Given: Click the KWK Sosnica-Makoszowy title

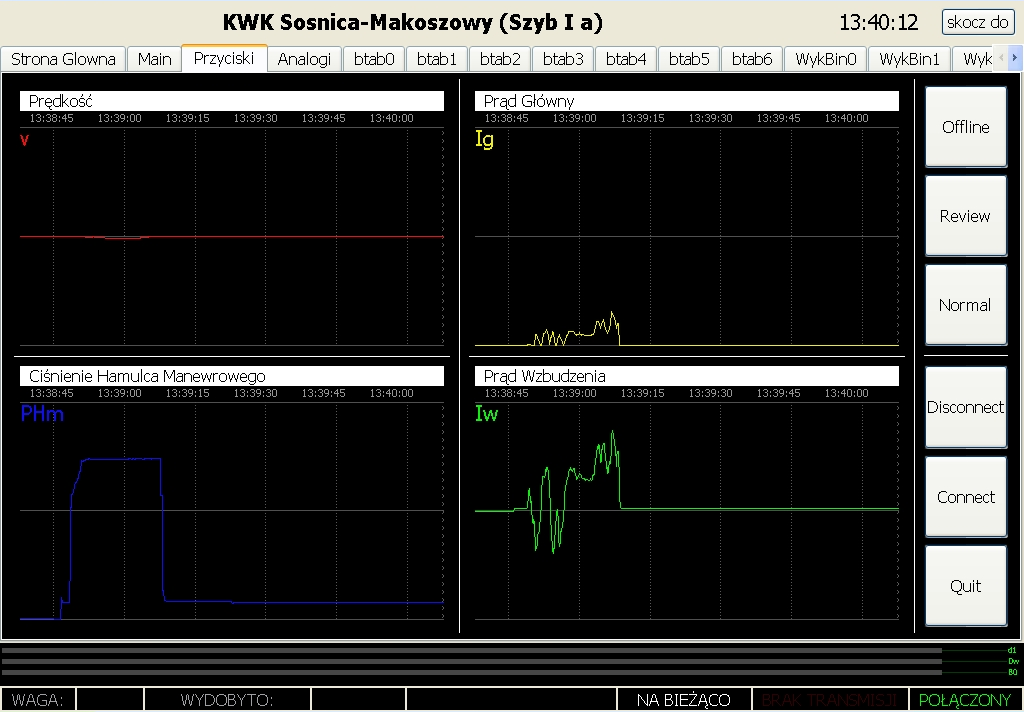Looking at the screenshot, I should pyautogui.click(x=413, y=22).
